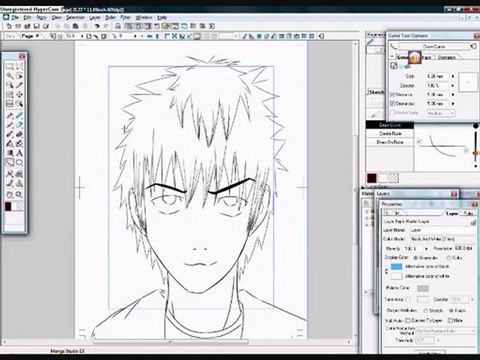Click the gray Palette Color swatch
The height and width of the screenshot is (360, 480).
coord(423,288)
